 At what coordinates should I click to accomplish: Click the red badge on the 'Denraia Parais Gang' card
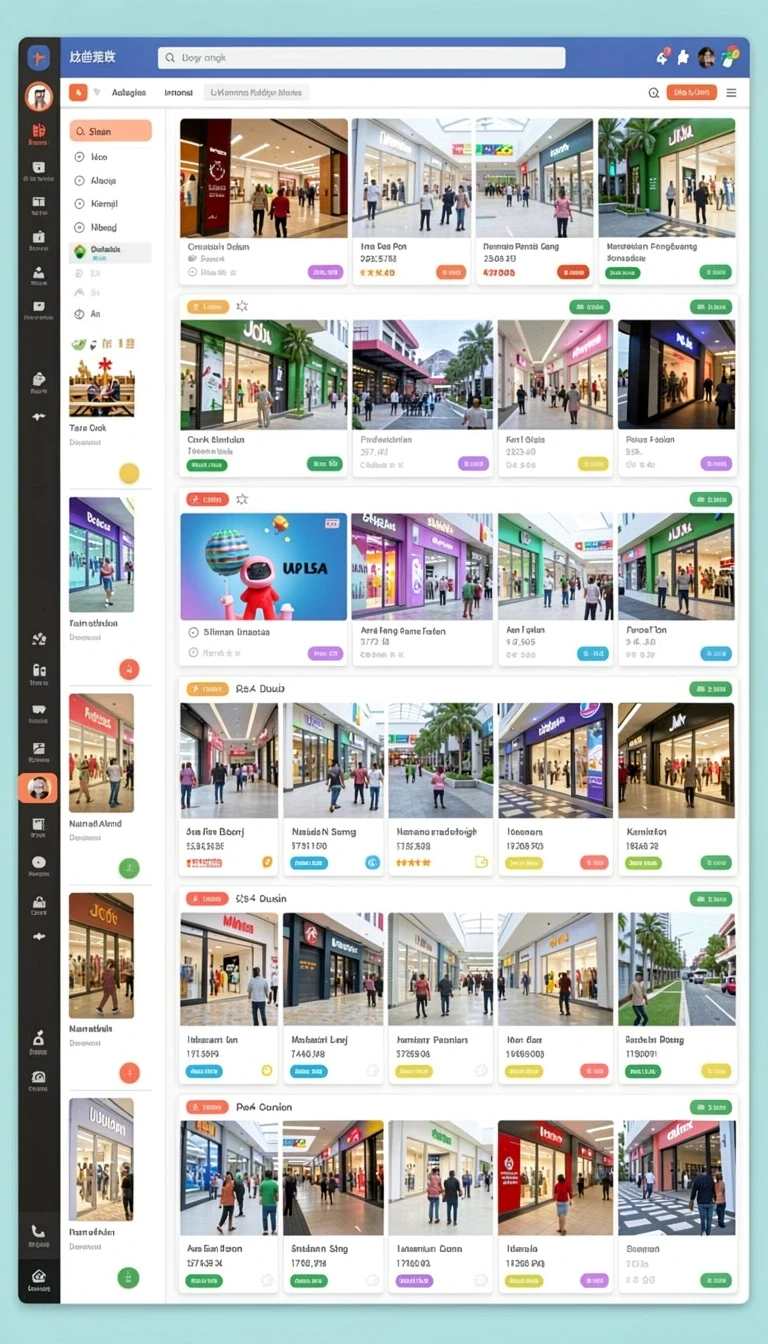pyautogui.click(x=573, y=271)
